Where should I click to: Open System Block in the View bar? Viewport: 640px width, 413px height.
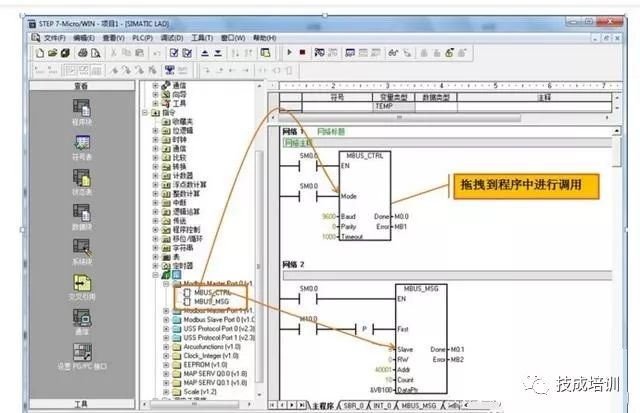coord(82,252)
